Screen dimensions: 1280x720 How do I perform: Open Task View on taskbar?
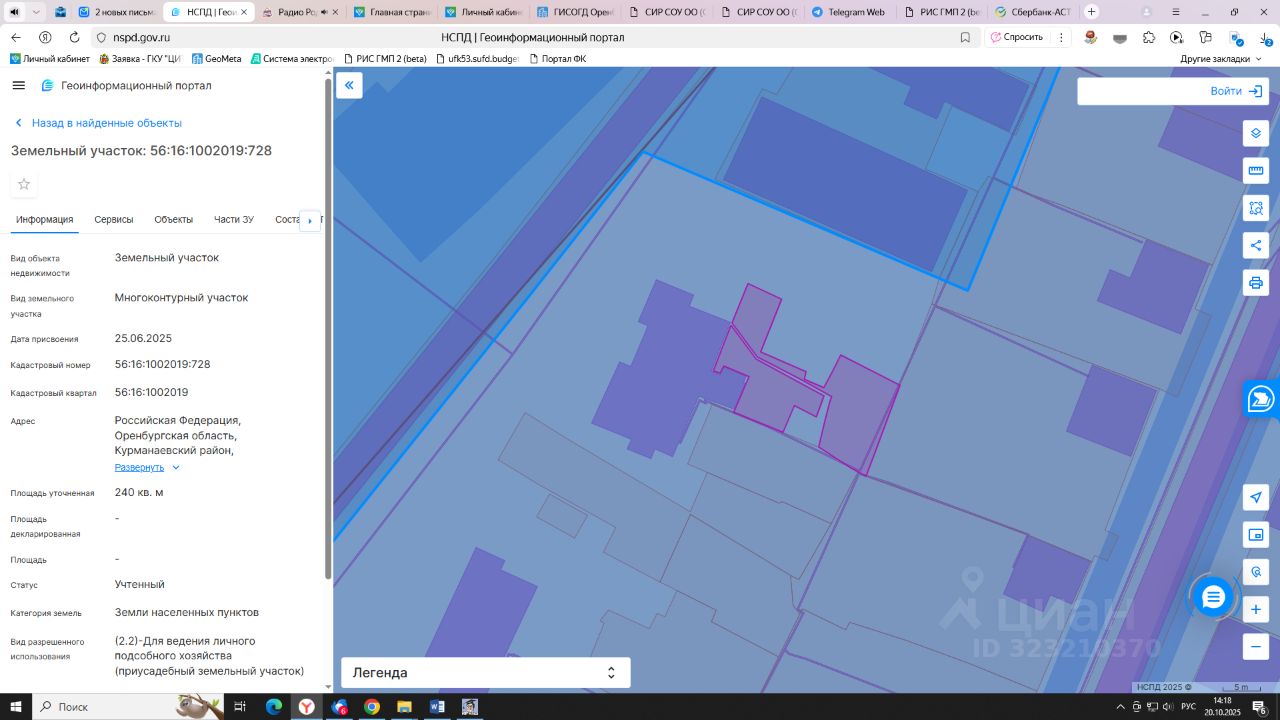click(x=240, y=707)
